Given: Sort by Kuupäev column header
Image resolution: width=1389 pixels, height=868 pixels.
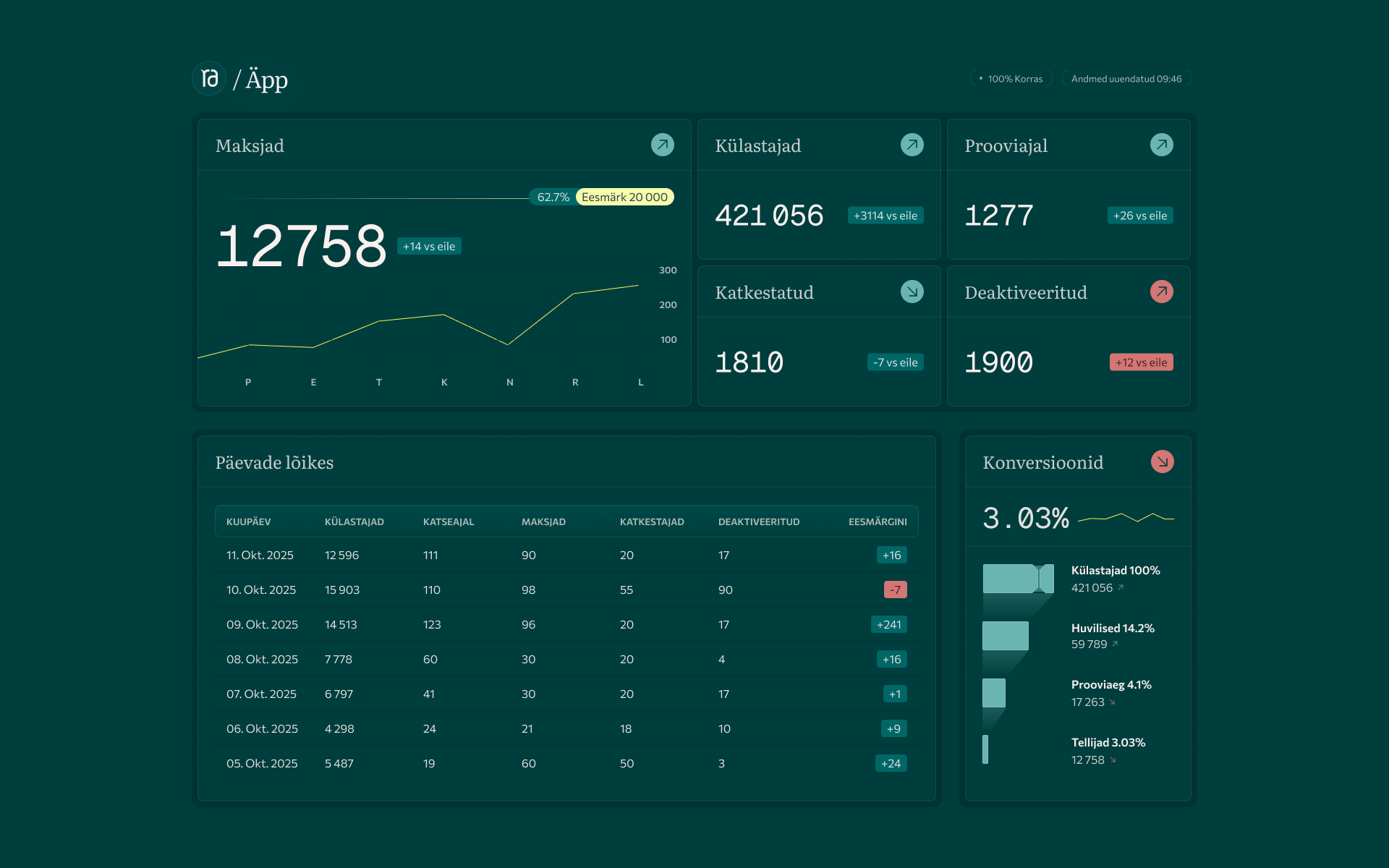Looking at the screenshot, I should point(248,522).
